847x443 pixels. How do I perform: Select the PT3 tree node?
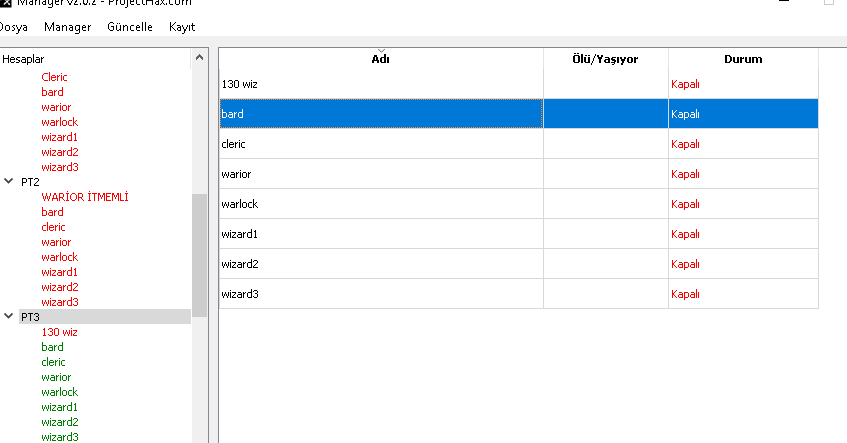click(30, 317)
